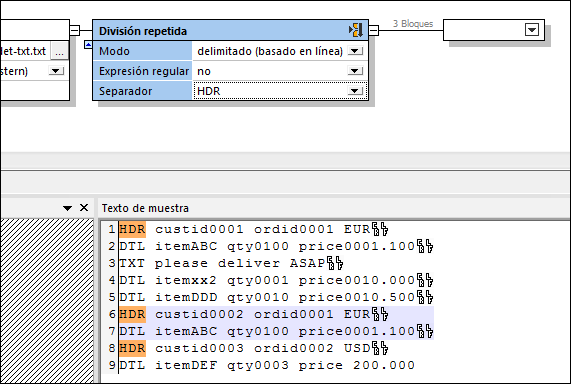Click the connector on the left input block
Image resolution: width=571 pixels, height=384 pixels.
coord(75,30)
